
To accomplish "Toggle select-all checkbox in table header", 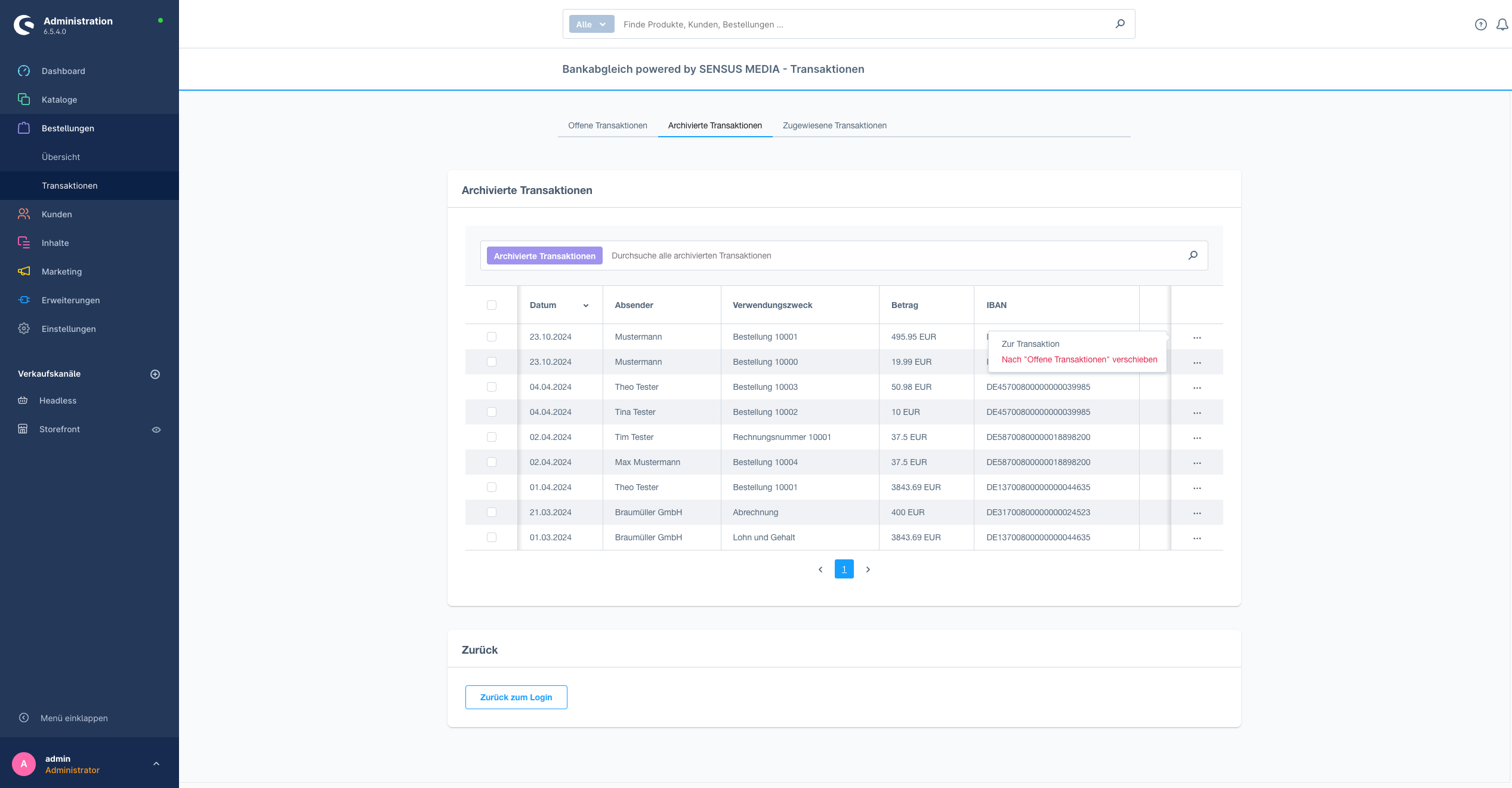I will pyautogui.click(x=492, y=305).
